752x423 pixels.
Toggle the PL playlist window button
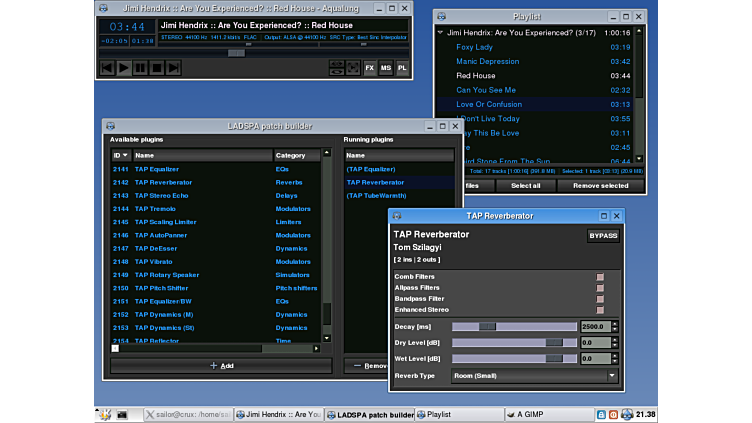tap(402, 68)
